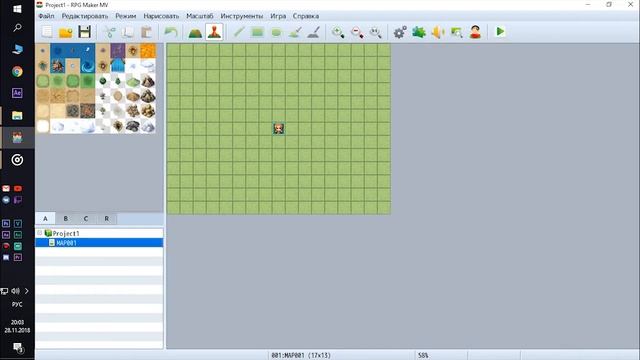Collapse the Project1 tree node

40,233
